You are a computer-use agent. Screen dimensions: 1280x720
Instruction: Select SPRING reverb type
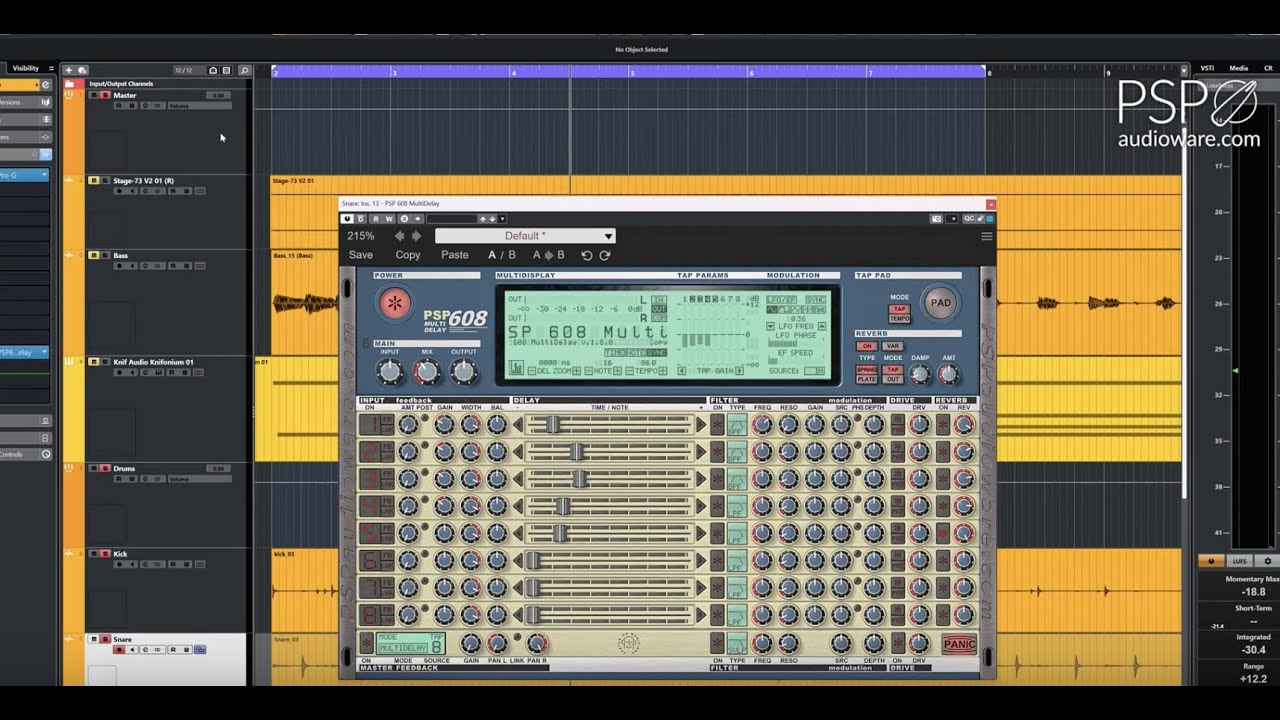[x=867, y=370]
